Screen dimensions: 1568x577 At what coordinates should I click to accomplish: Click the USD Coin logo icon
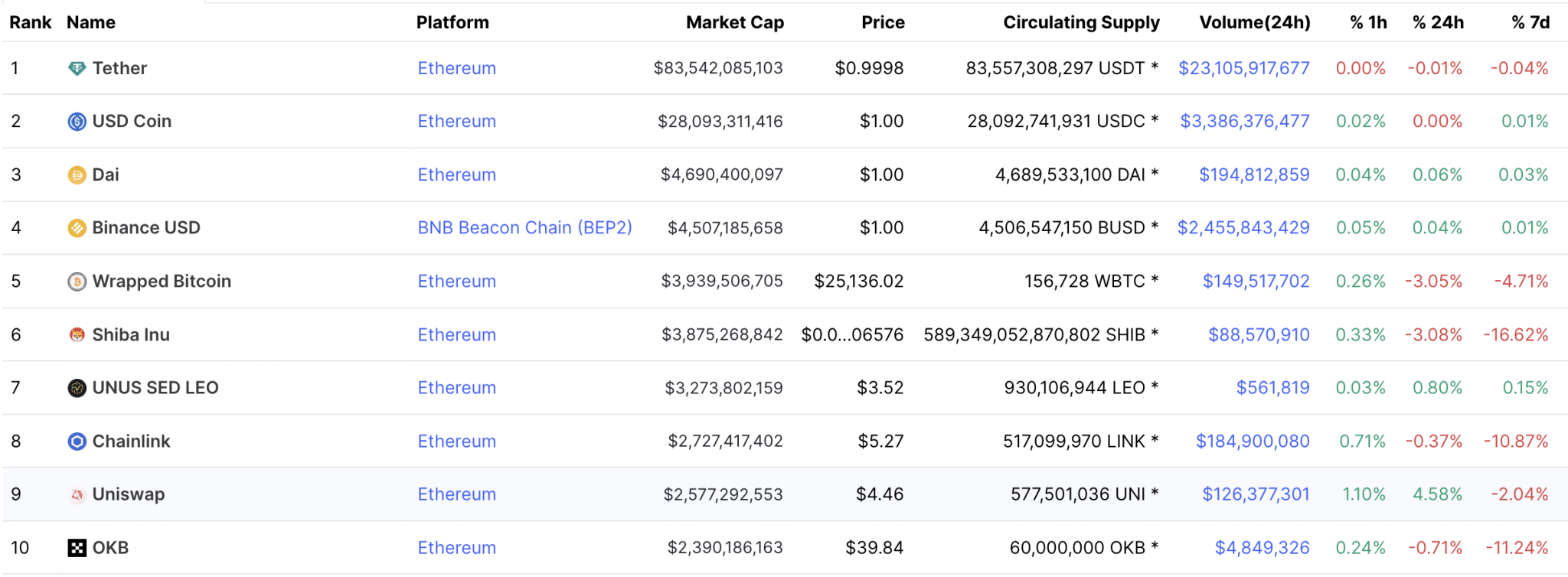tap(77, 122)
